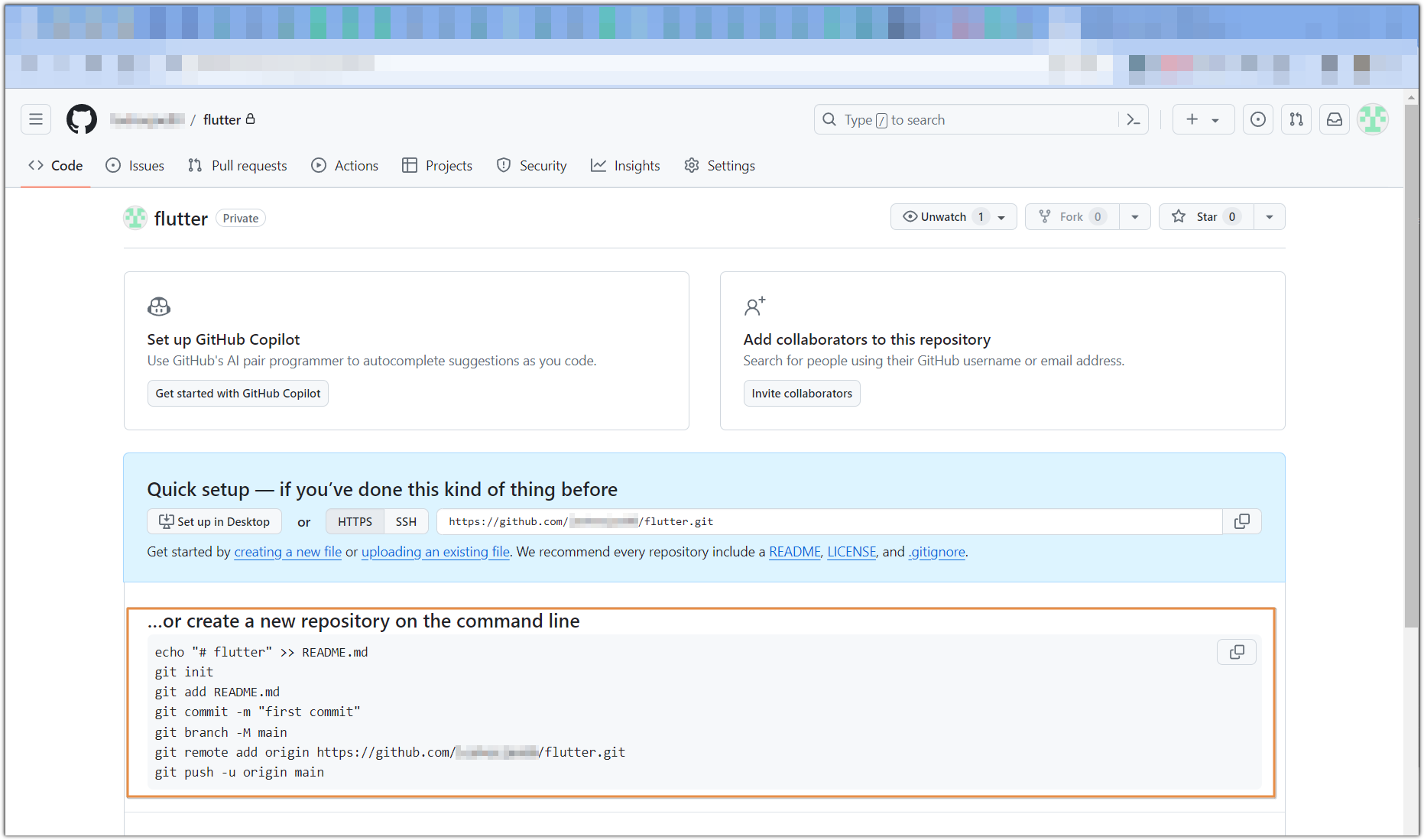The width and height of the screenshot is (1424, 840).
Task: Open the pull requests icon in header
Action: point(1296,119)
